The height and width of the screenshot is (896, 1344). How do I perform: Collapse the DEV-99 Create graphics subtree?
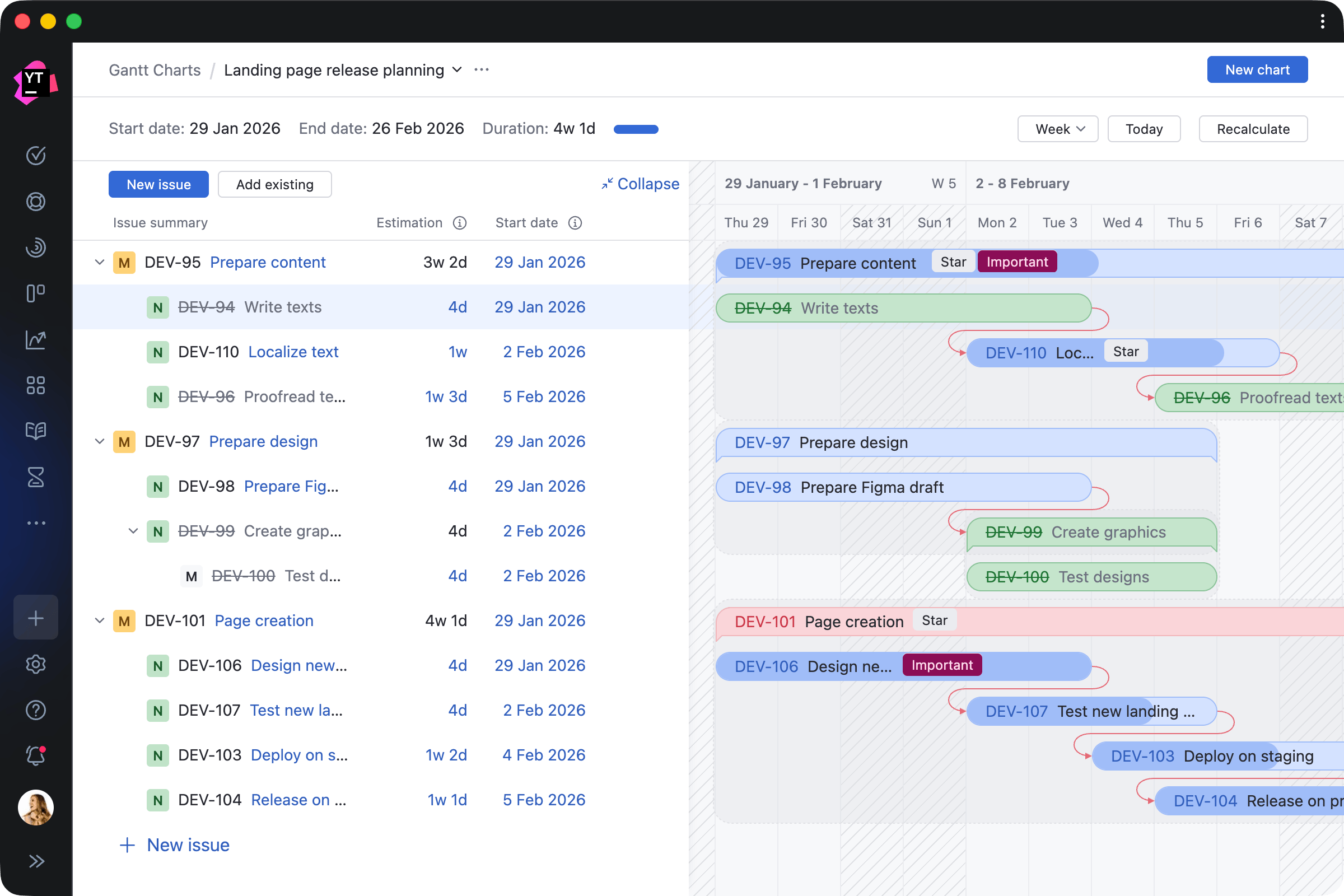tap(133, 531)
